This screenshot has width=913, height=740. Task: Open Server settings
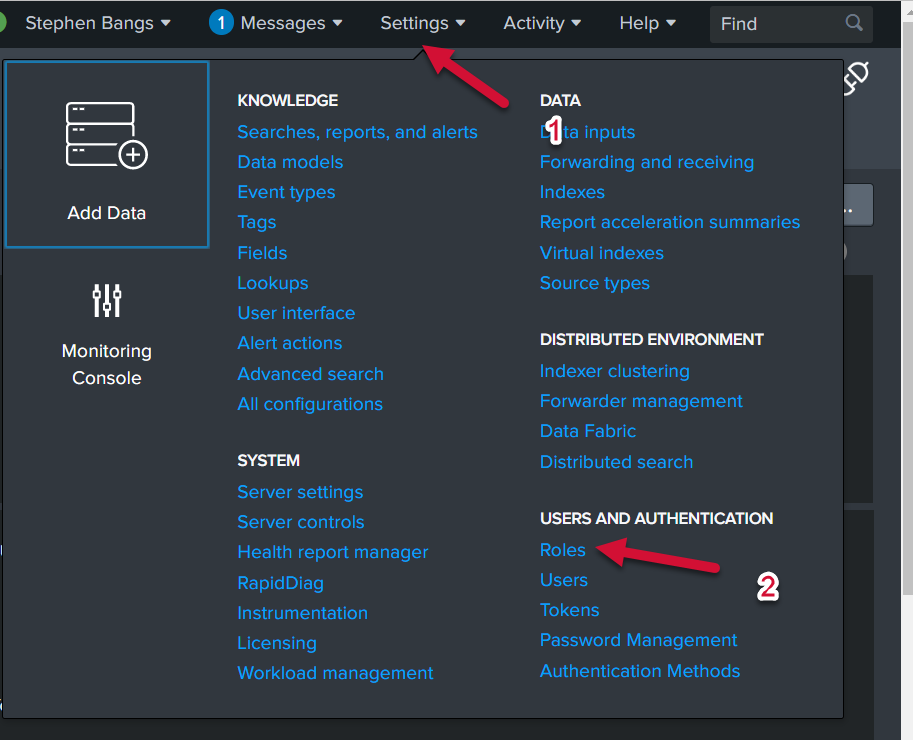click(300, 492)
